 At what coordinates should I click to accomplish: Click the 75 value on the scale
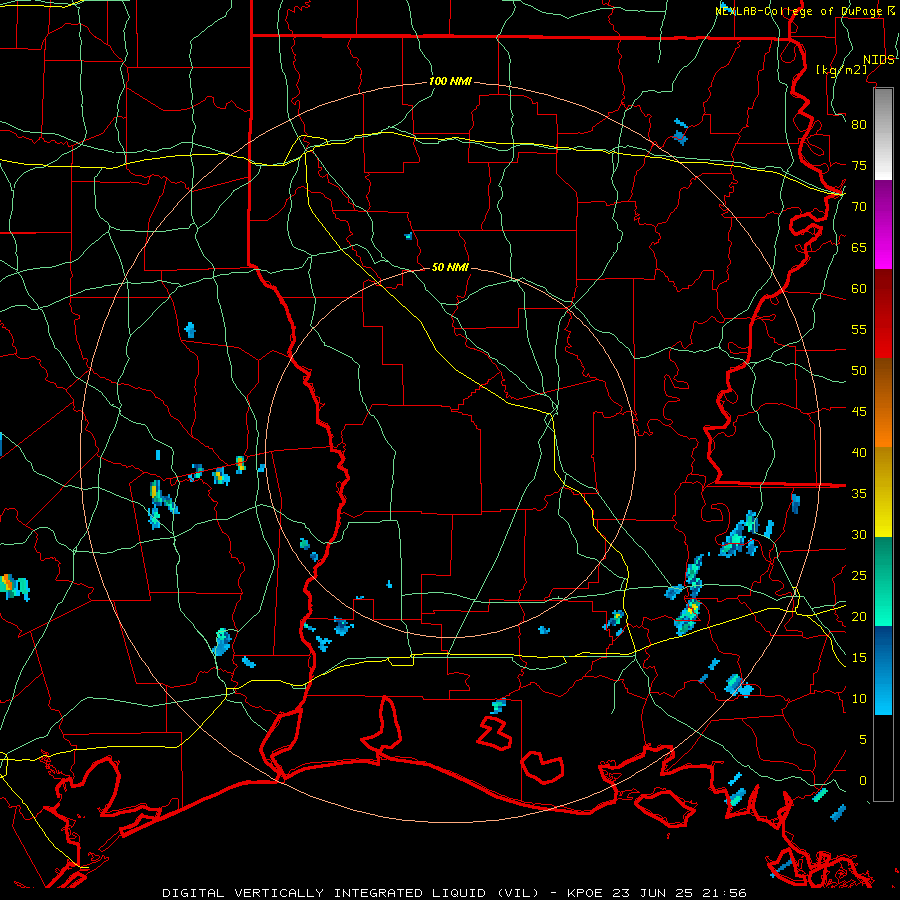(859, 166)
